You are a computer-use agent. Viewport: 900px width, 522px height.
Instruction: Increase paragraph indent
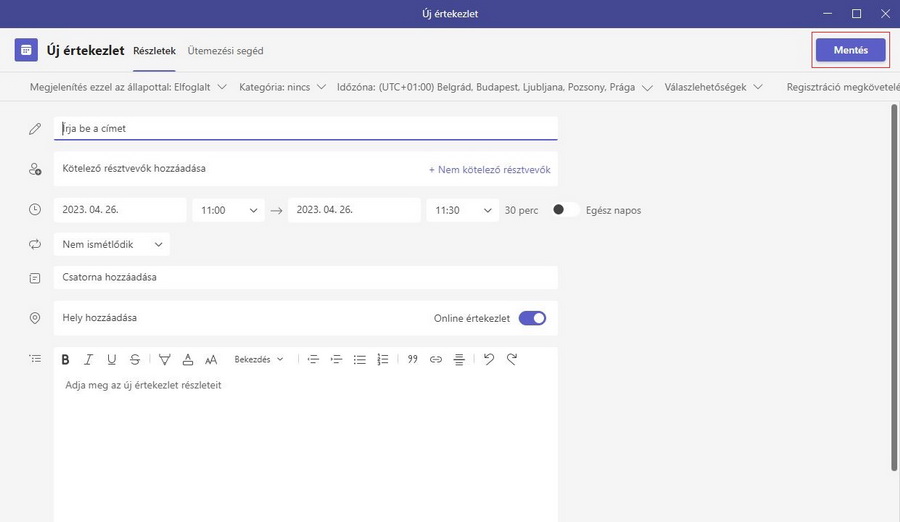point(336,359)
